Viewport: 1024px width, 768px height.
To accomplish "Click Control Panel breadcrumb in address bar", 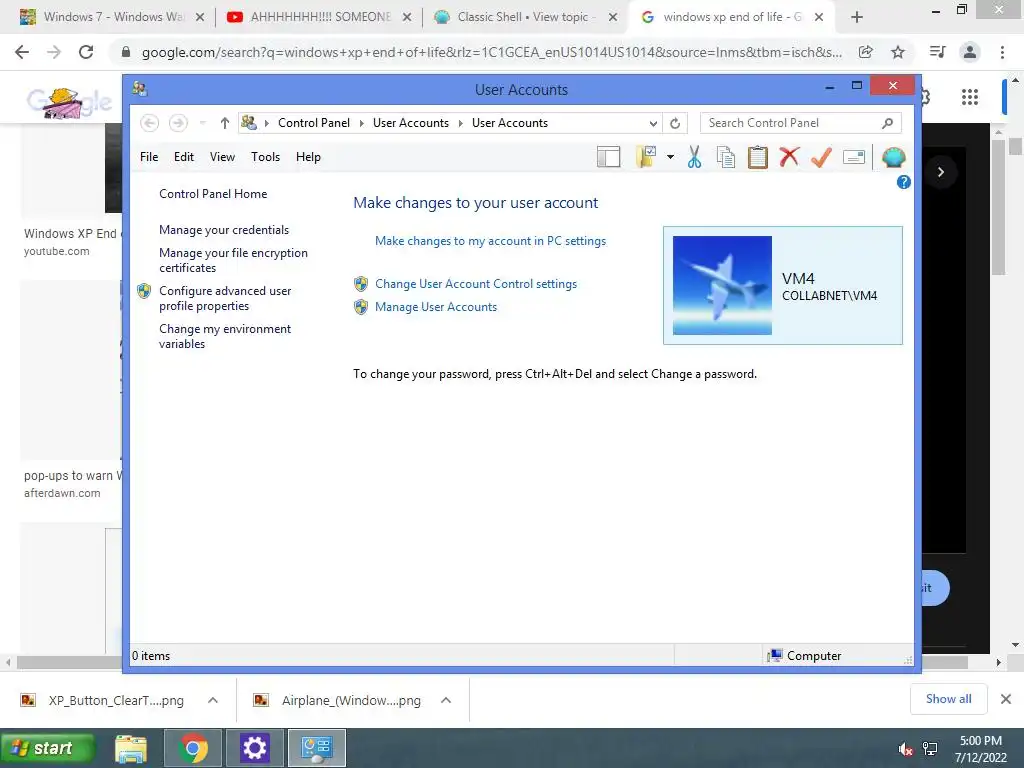I will pos(313,123).
